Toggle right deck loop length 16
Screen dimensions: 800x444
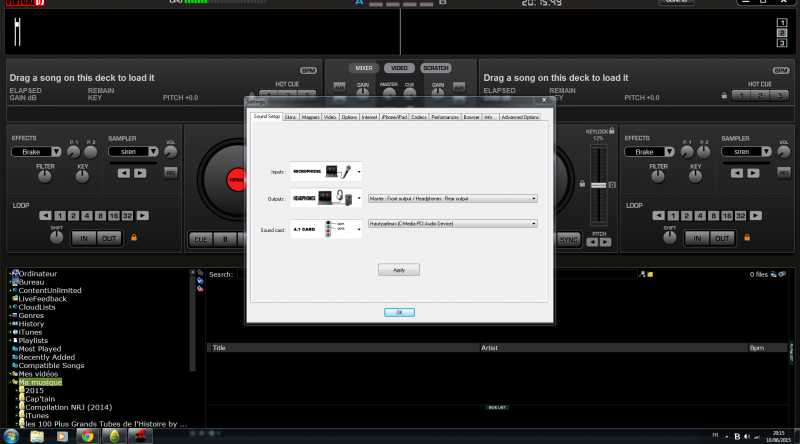(x=727, y=215)
